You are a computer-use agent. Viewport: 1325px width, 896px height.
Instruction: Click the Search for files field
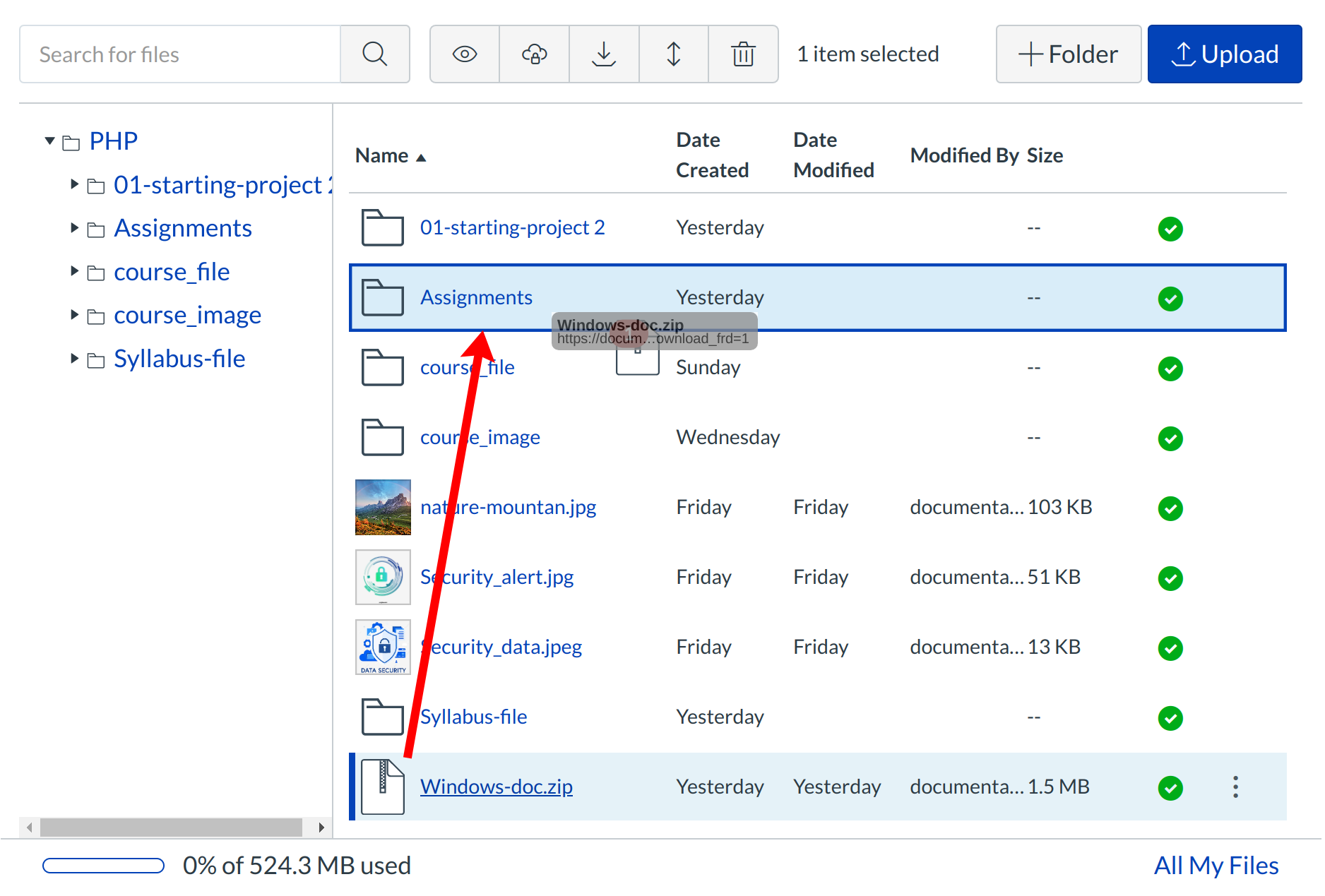(180, 54)
